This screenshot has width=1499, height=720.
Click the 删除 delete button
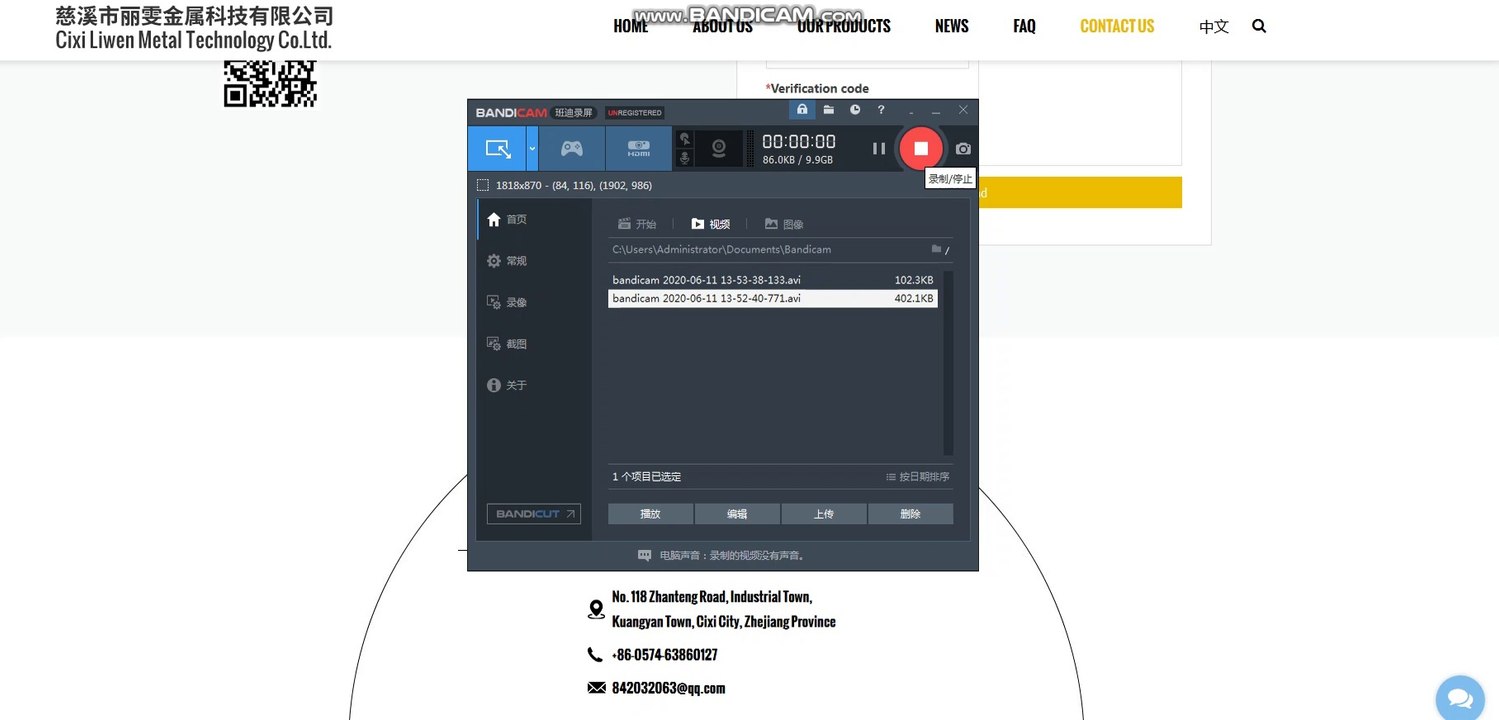coord(910,514)
